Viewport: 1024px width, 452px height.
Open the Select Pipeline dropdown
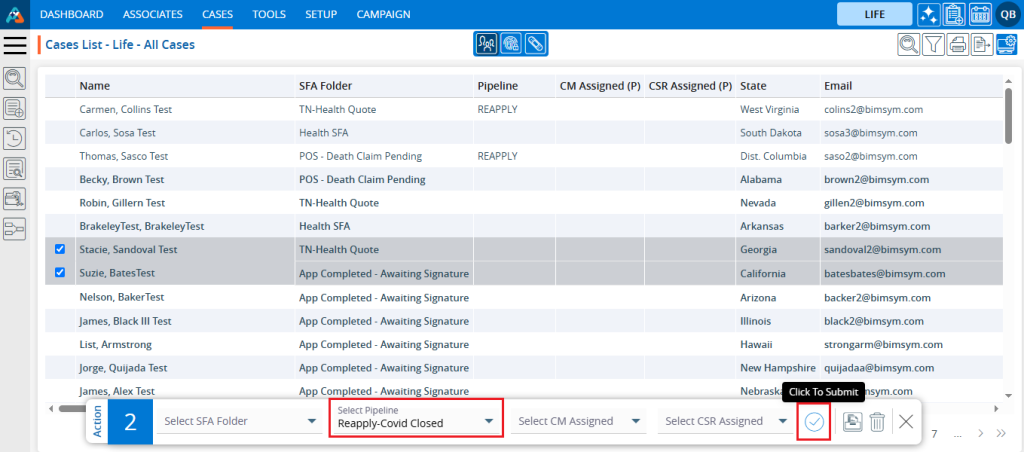pos(415,422)
